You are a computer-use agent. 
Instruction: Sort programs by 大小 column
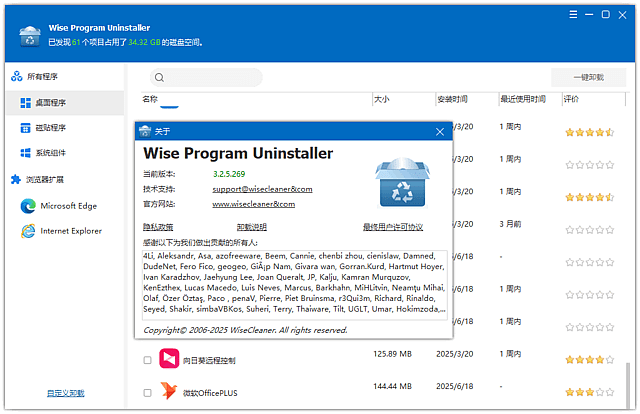point(381,100)
